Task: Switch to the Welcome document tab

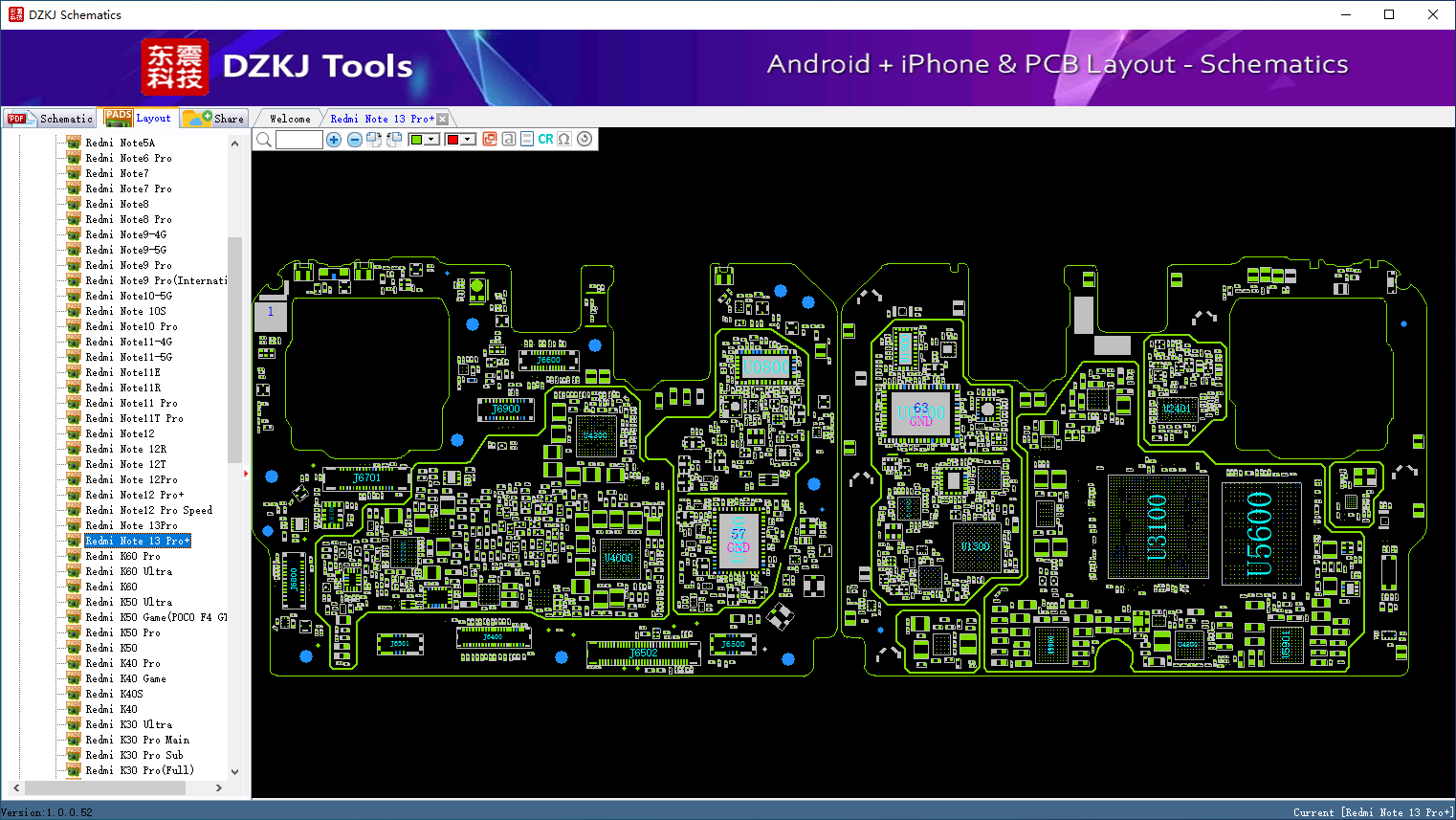Action: [x=290, y=119]
